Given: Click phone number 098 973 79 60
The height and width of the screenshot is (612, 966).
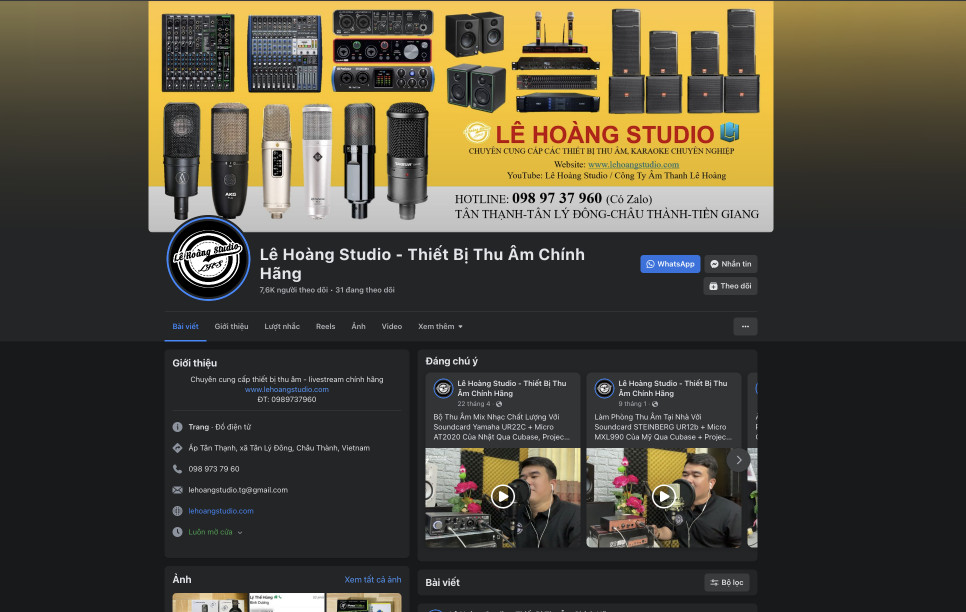Looking at the screenshot, I should point(214,469).
